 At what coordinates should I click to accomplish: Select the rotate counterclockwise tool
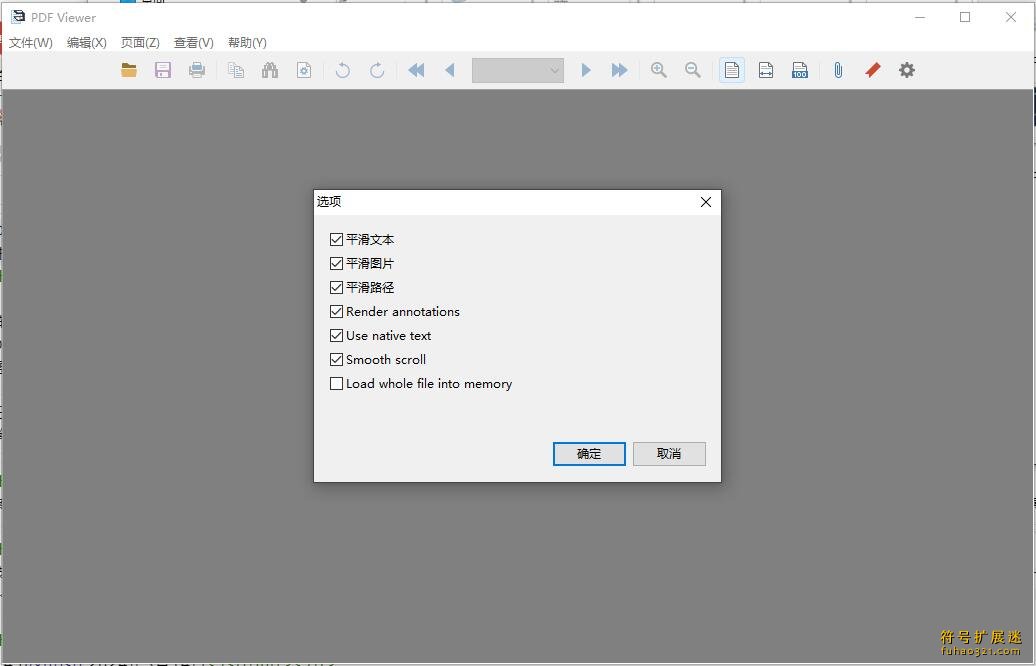click(342, 70)
